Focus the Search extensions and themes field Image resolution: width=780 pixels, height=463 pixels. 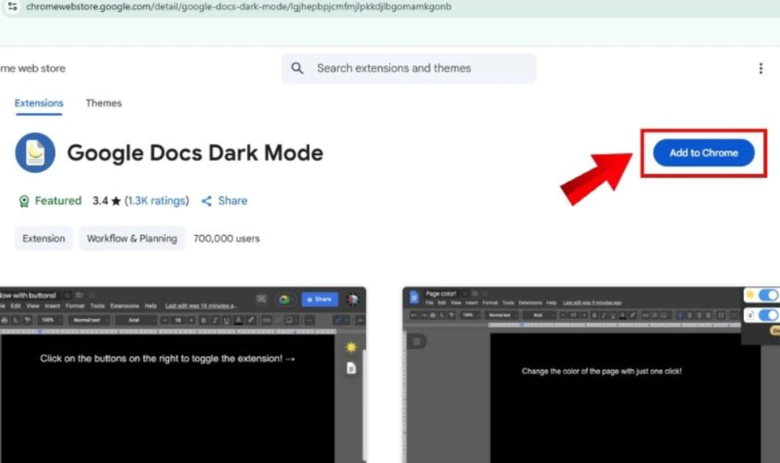pyautogui.click(x=420, y=68)
